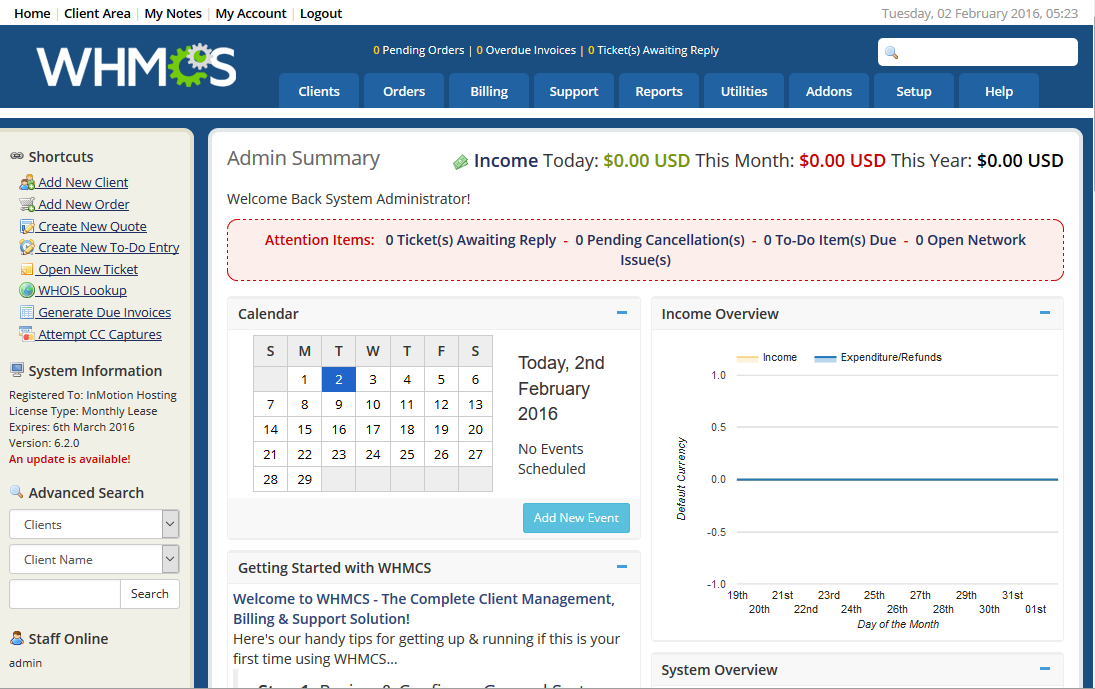1095x689 pixels.
Task: Click the Add New Order cart icon
Action: click(x=27, y=205)
